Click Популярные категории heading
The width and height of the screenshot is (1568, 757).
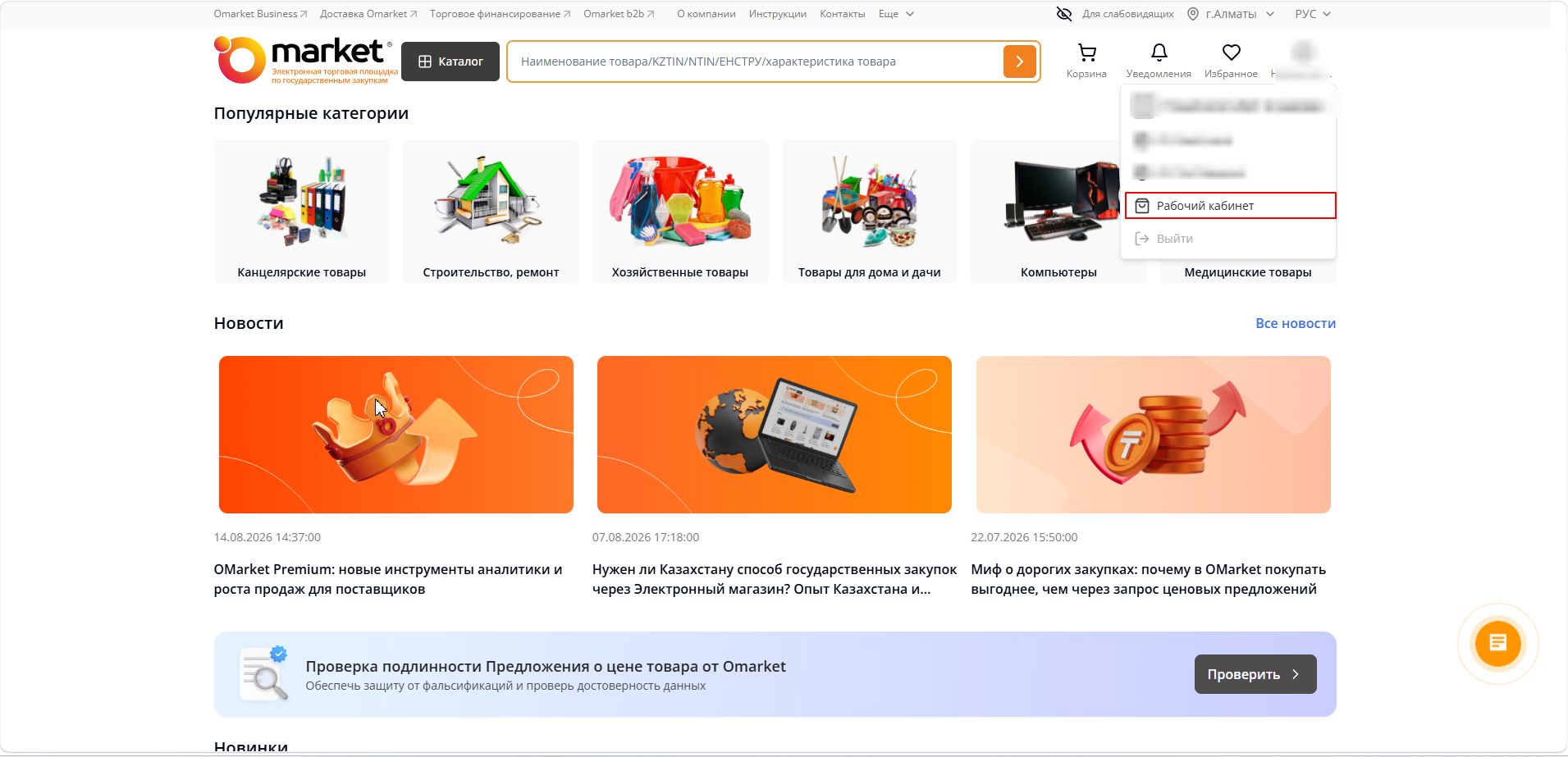pos(311,113)
